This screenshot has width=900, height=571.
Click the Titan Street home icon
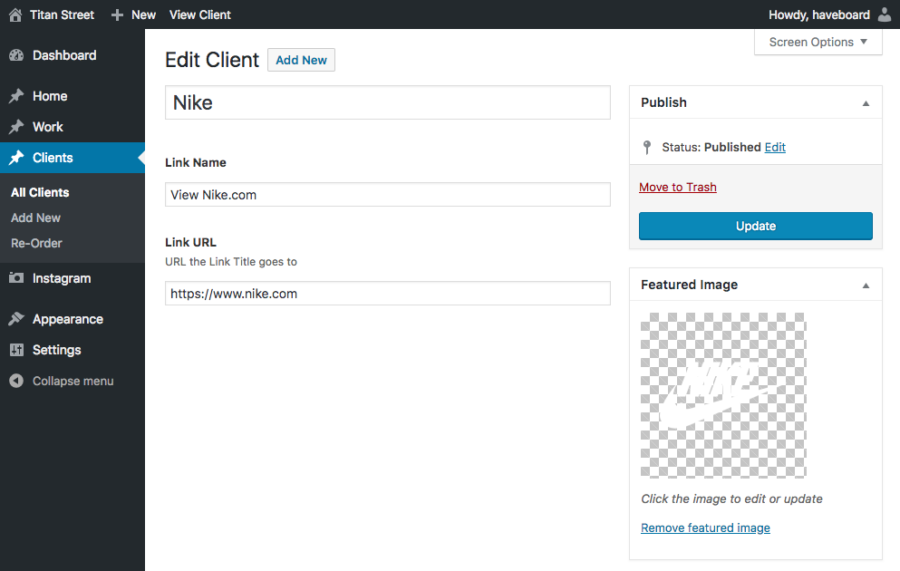coord(15,15)
